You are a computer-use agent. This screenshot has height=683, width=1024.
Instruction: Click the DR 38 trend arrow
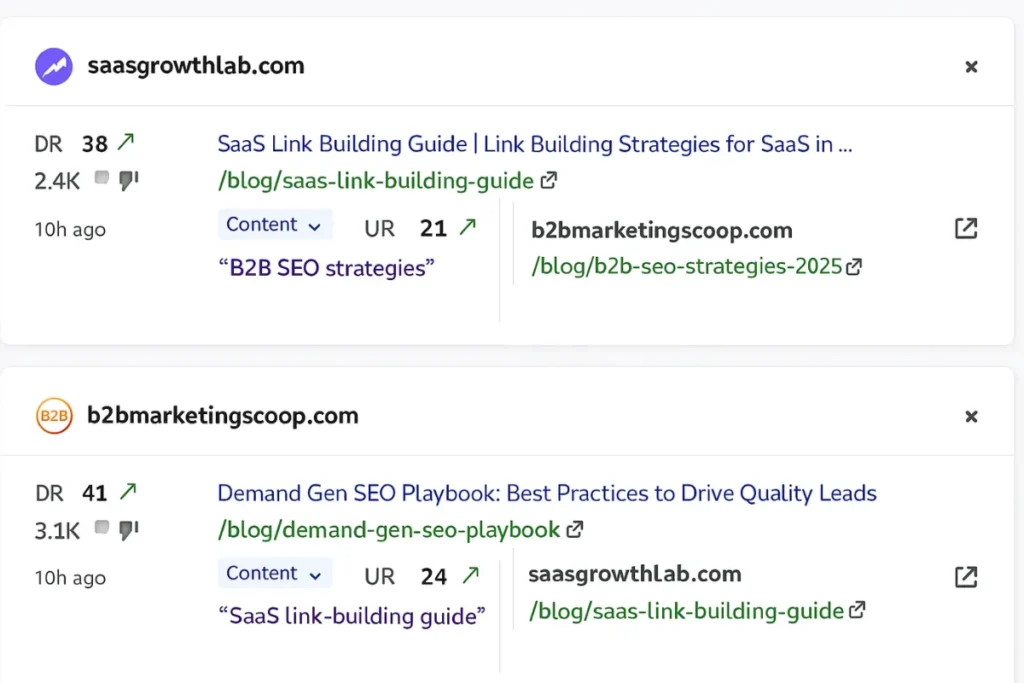[x=125, y=143]
